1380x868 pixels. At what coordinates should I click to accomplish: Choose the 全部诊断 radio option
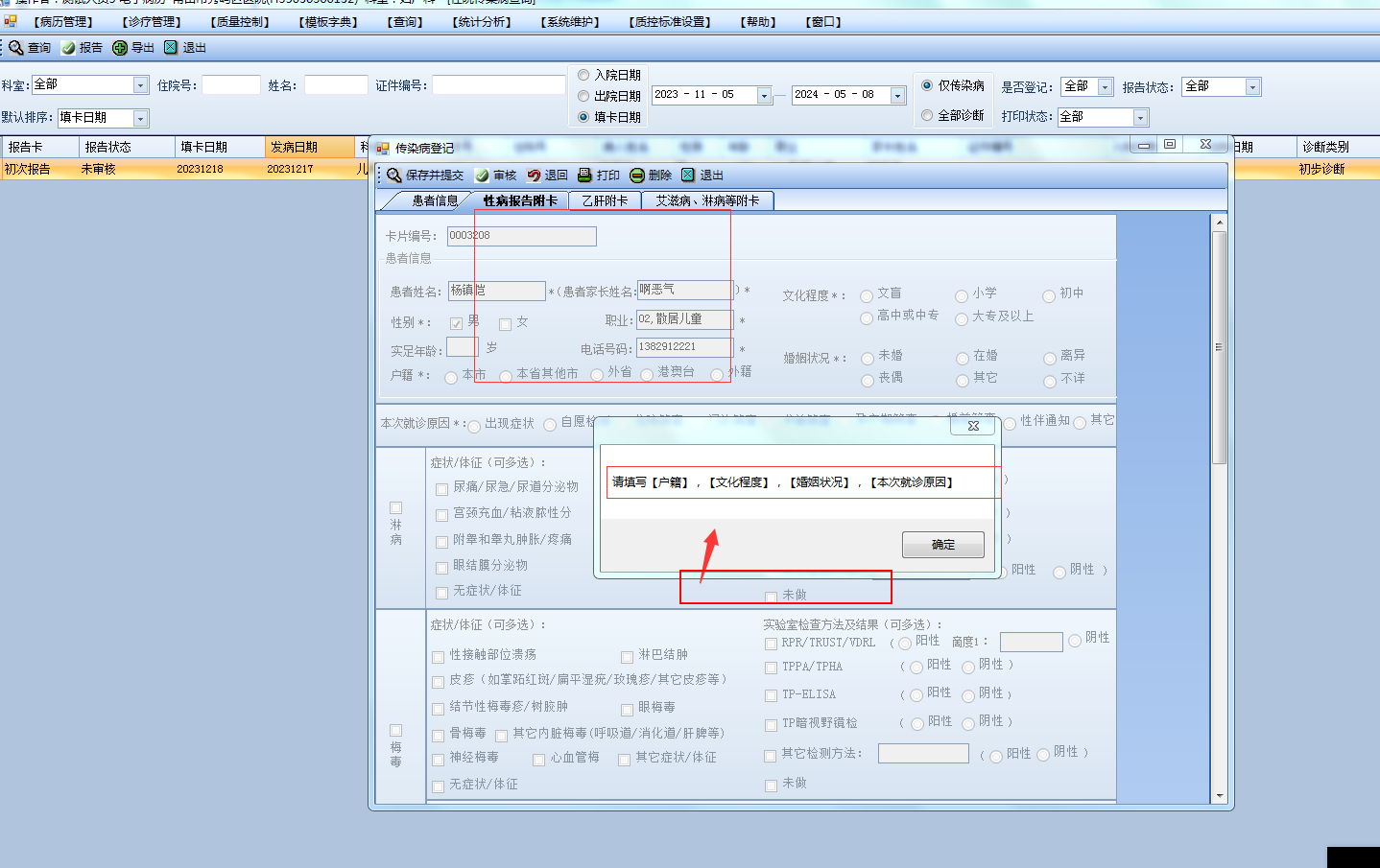click(x=927, y=115)
